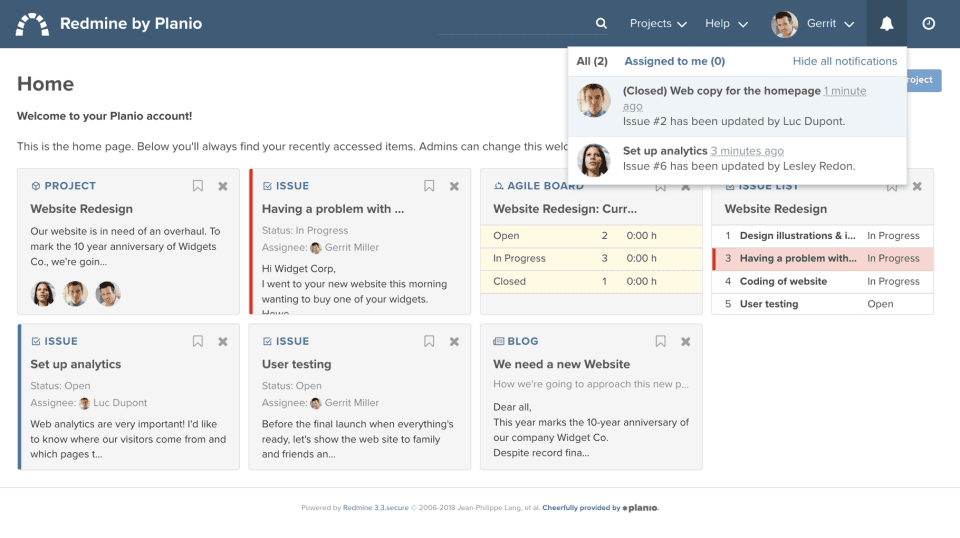The height and width of the screenshot is (538, 960).
Task: Click Hide all notifications link
Action: point(844,61)
